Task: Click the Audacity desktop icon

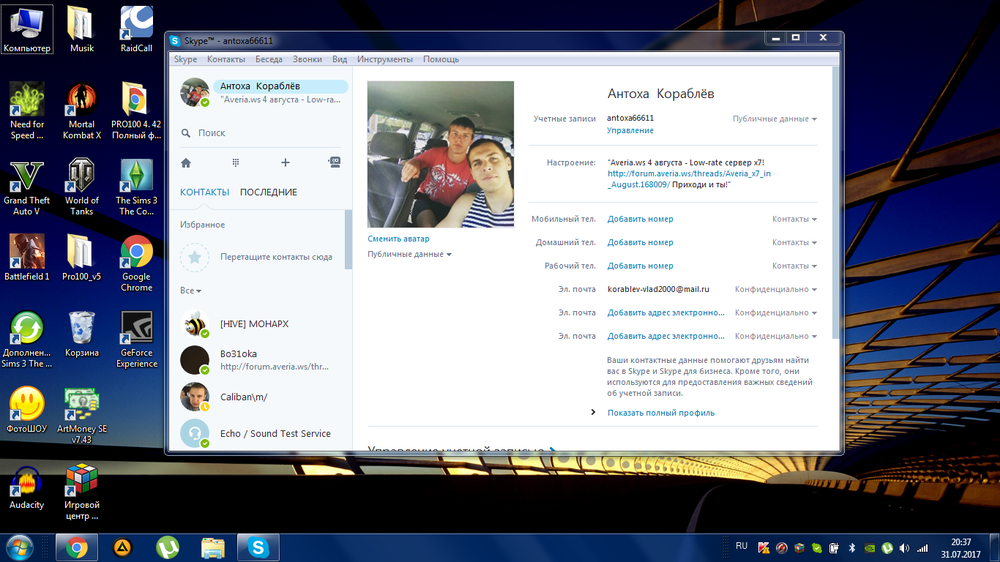Action: pos(27,484)
